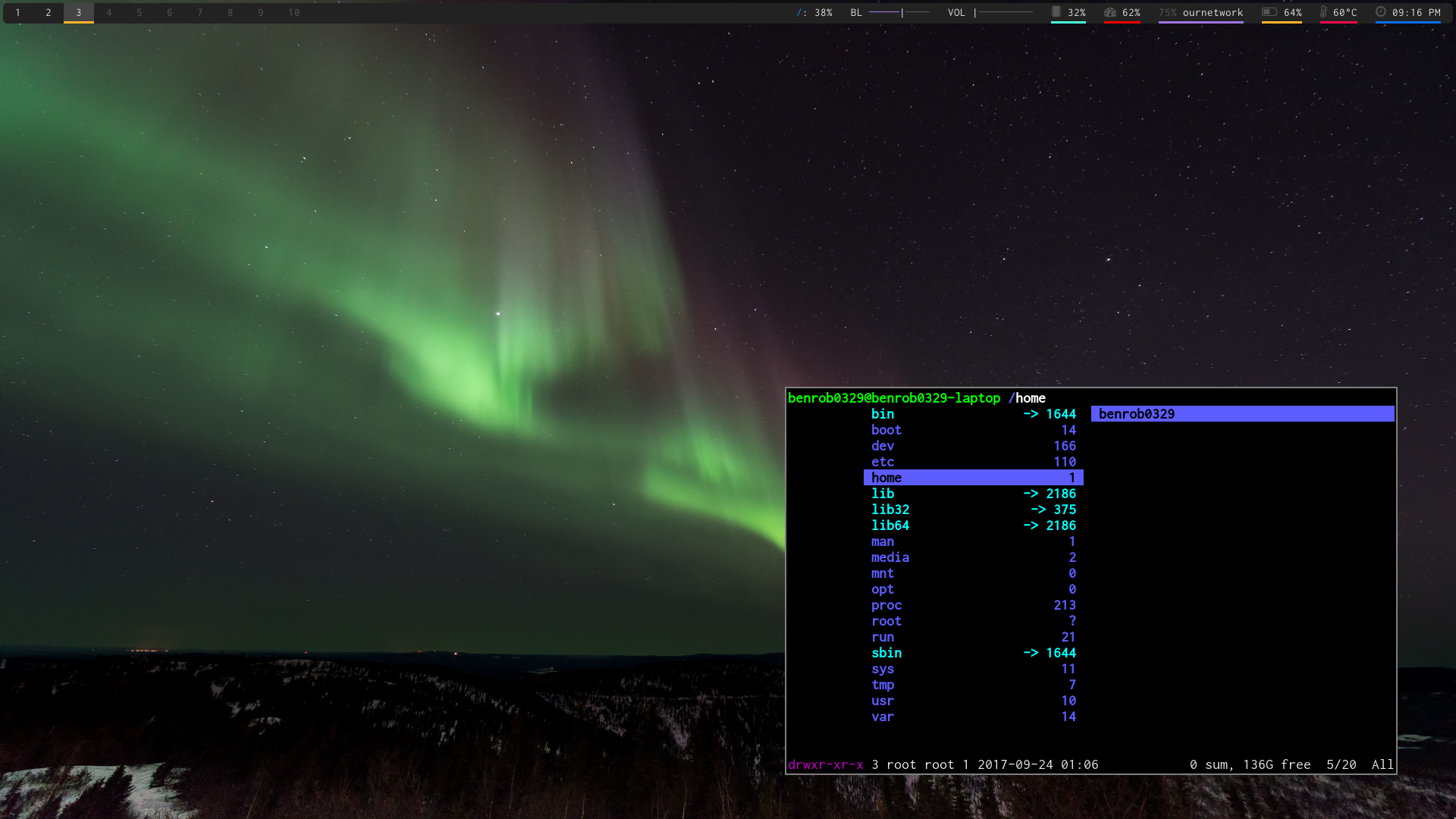The height and width of the screenshot is (819, 1456).
Task: Switch to workspace 2
Action: click(49, 12)
